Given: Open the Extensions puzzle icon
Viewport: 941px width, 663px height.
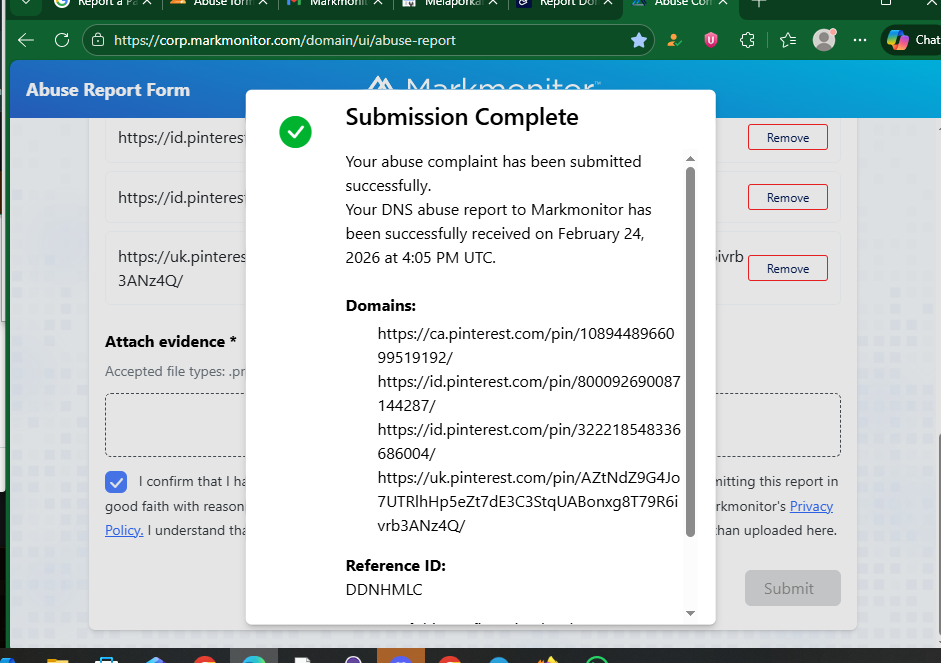Looking at the screenshot, I should point(747,40).
